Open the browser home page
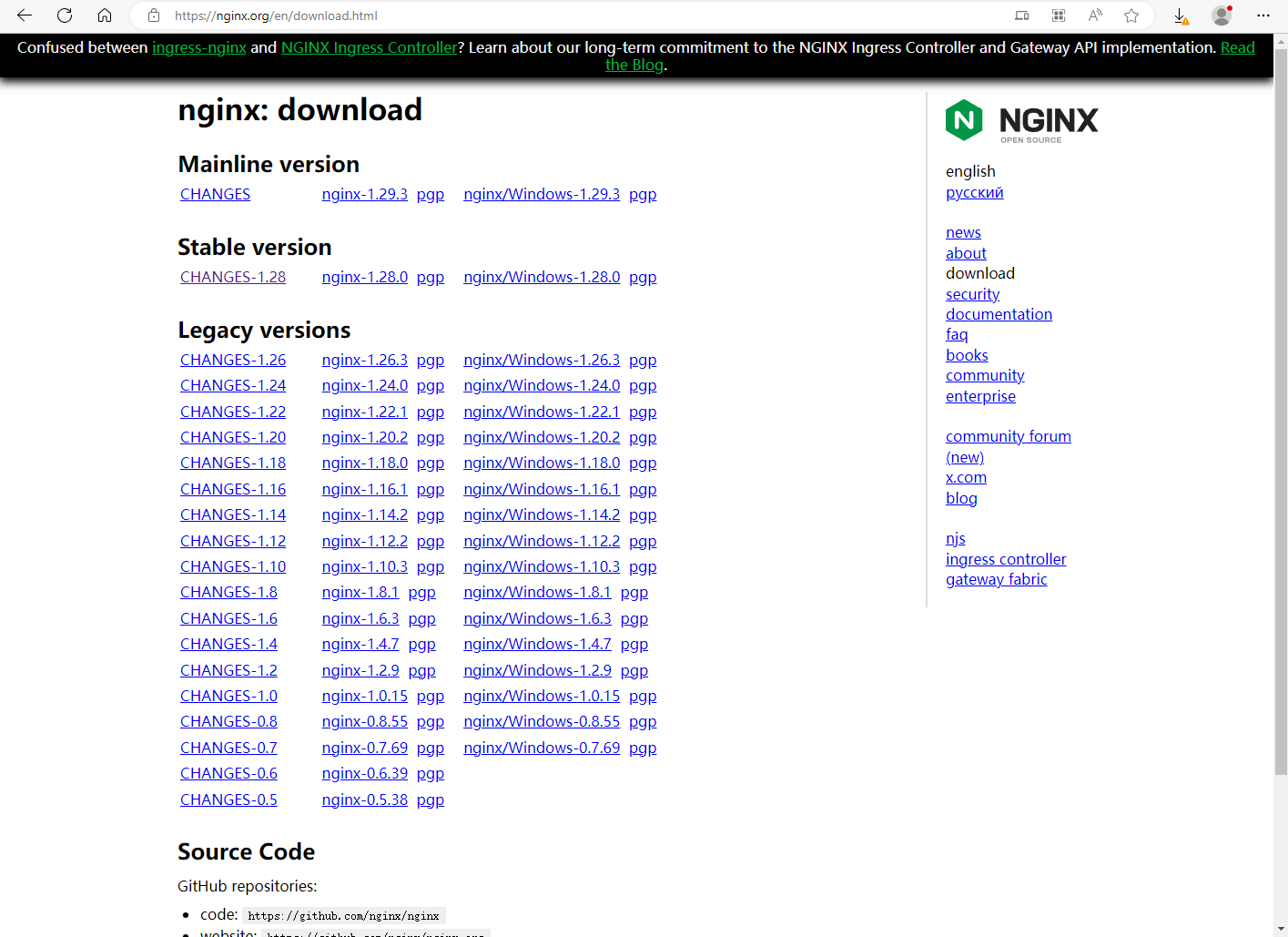1288x937 pixels. [105, 15]
